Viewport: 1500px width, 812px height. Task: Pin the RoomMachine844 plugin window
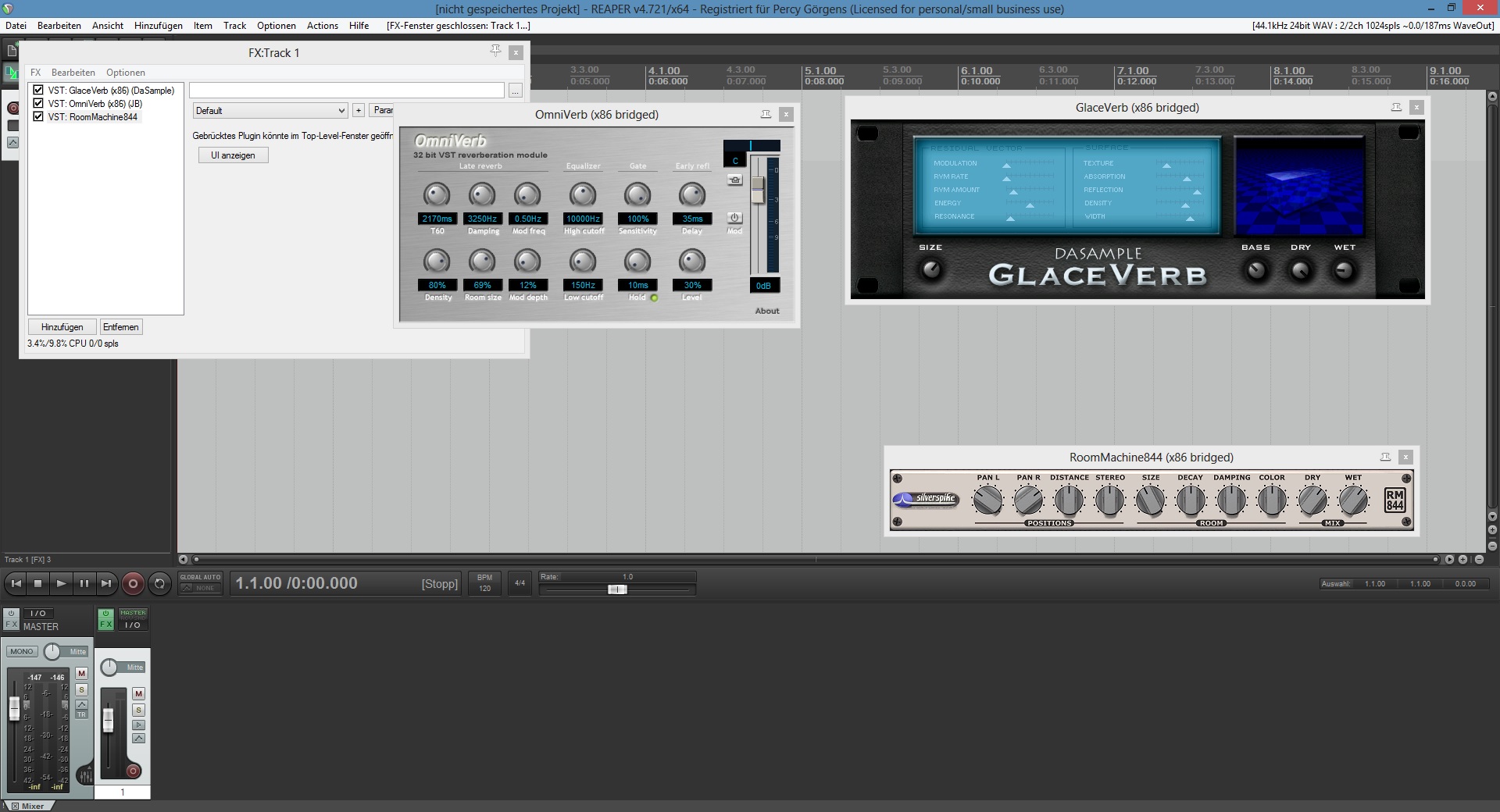[x=1385, y=457]
